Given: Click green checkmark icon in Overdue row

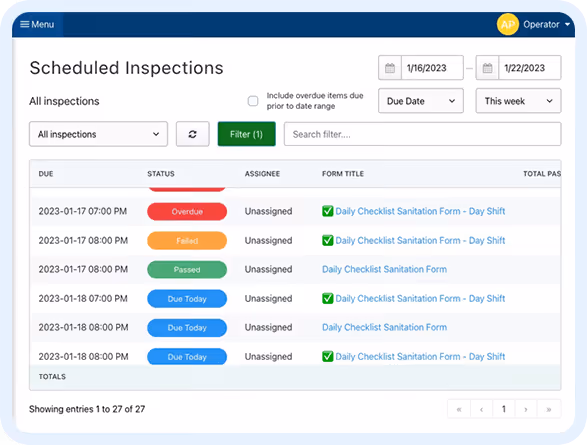Looking at the screenshot, I should pos(328,211).
